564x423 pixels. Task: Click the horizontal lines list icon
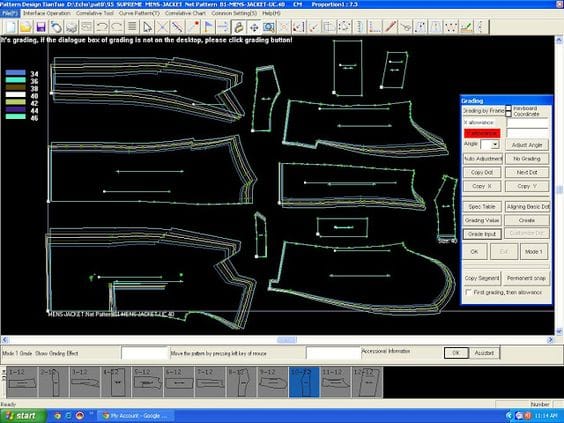click(x=132, y=27)
